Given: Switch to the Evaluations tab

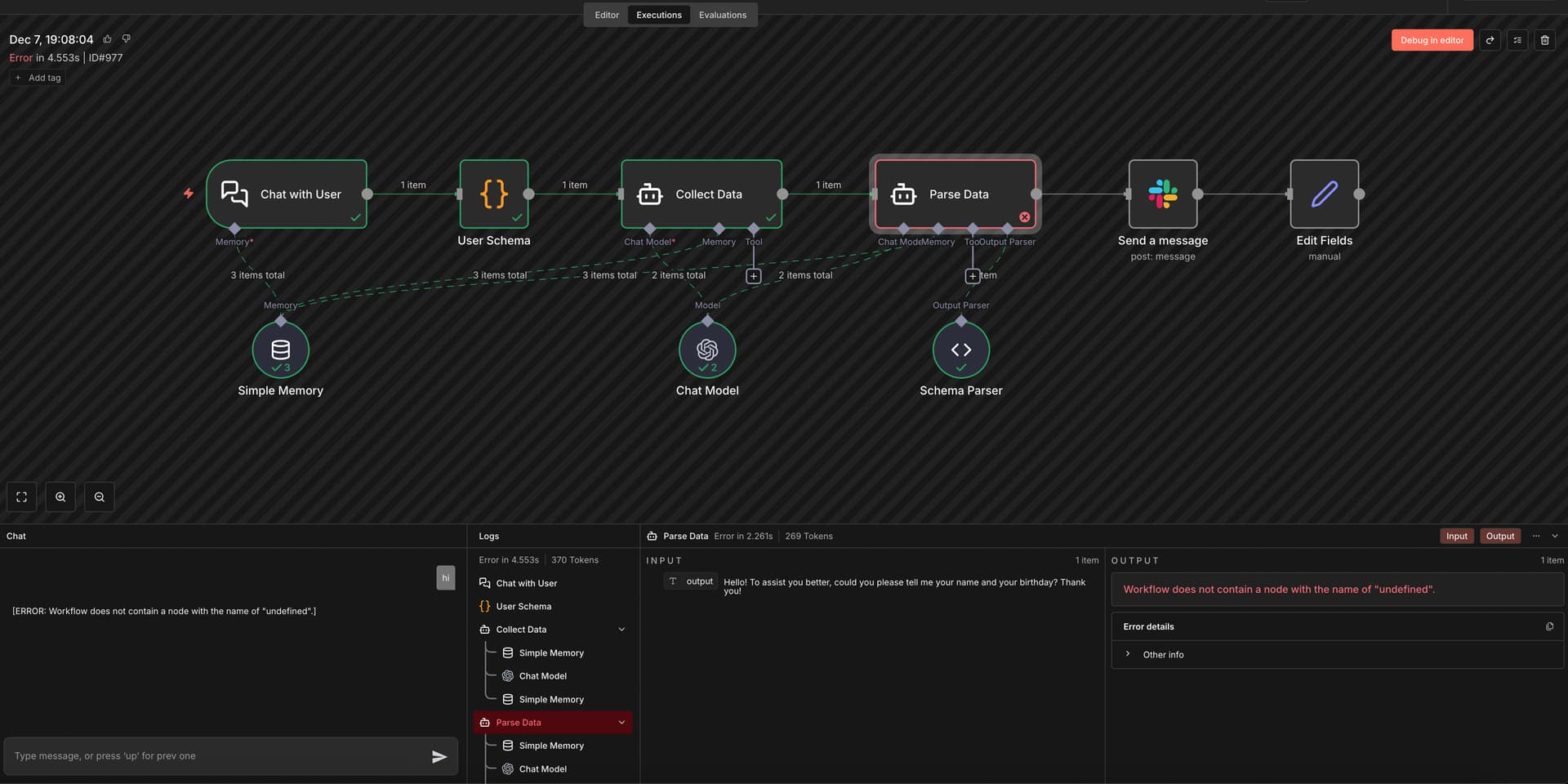Looking at the screenshot, I should click(723, 15).
